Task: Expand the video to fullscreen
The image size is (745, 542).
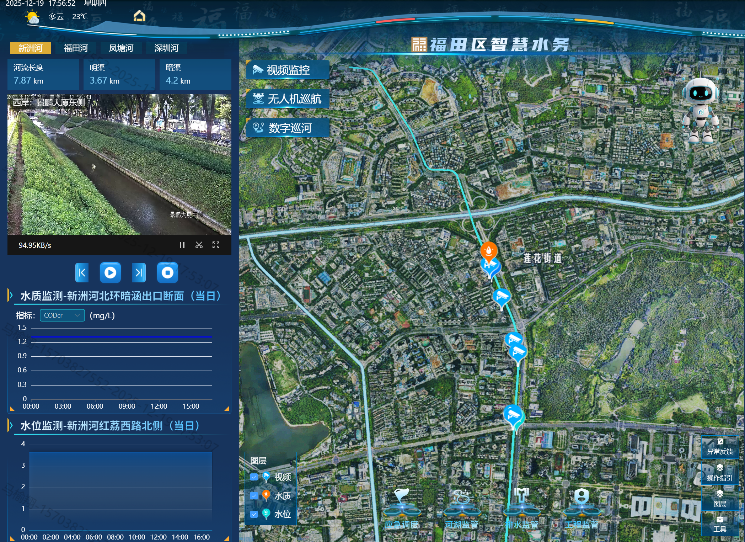Action: tap(215, 244)
